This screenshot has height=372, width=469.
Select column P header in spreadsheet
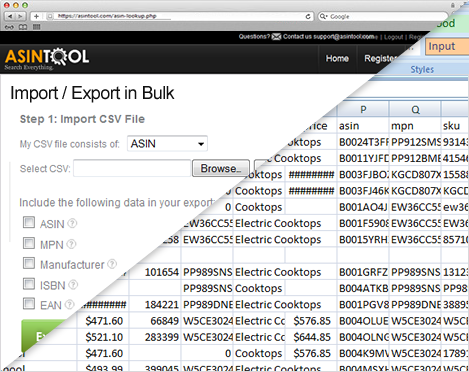363,109
